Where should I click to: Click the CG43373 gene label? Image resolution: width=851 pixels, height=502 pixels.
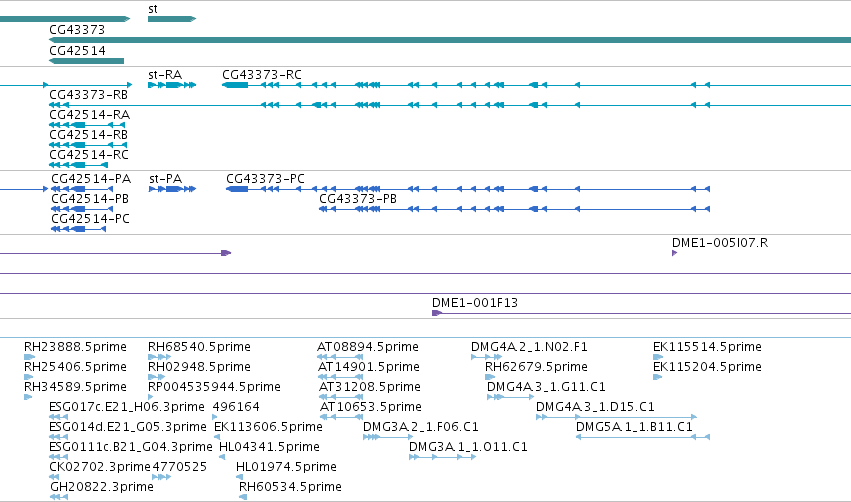77,30
